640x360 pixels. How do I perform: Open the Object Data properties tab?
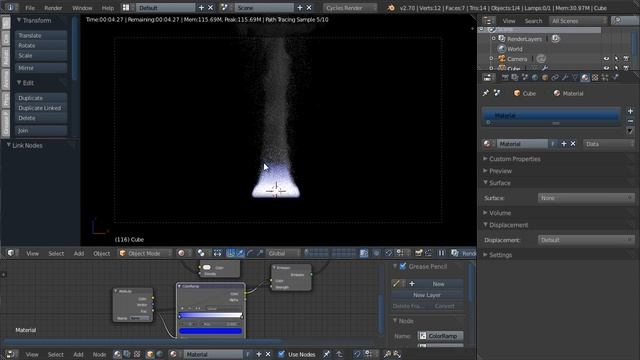tap(575, 78)
